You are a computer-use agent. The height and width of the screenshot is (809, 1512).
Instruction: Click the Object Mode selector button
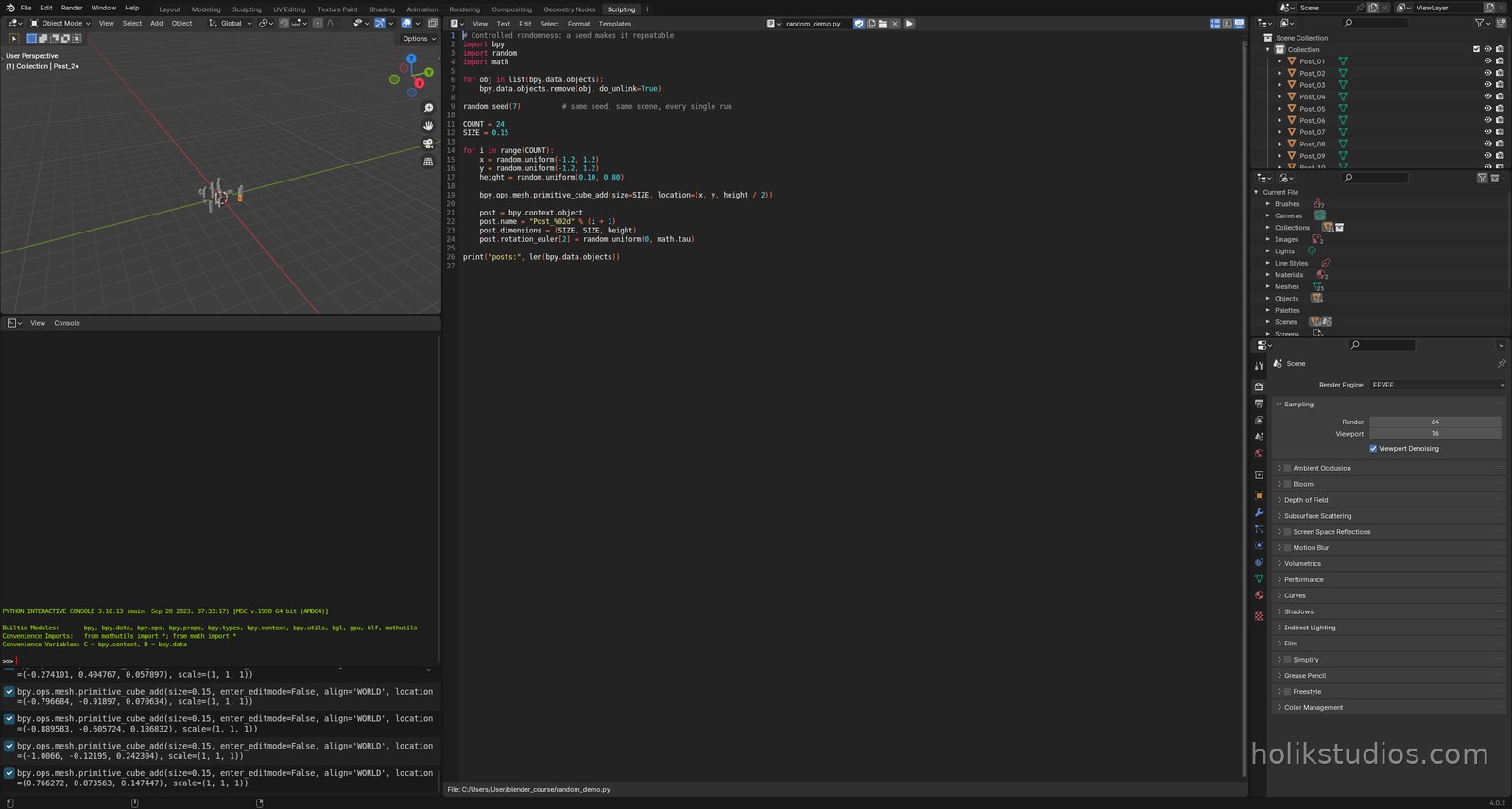click(x=60, y=24)
